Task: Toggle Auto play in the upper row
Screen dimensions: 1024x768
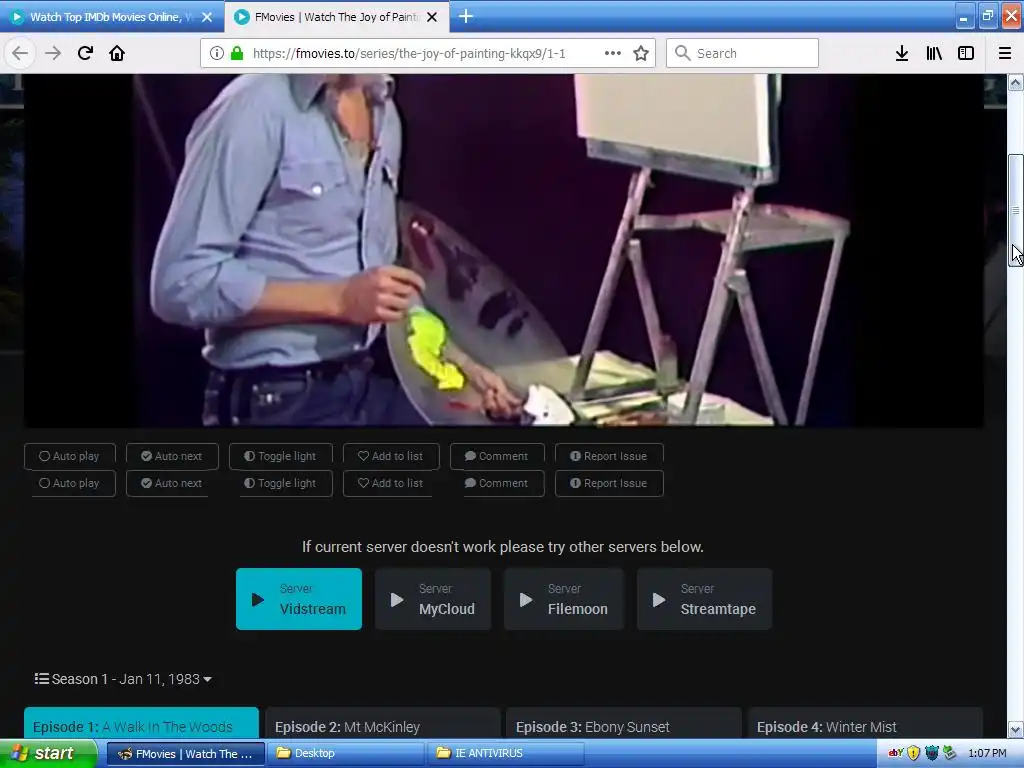Action: point(70,456)
